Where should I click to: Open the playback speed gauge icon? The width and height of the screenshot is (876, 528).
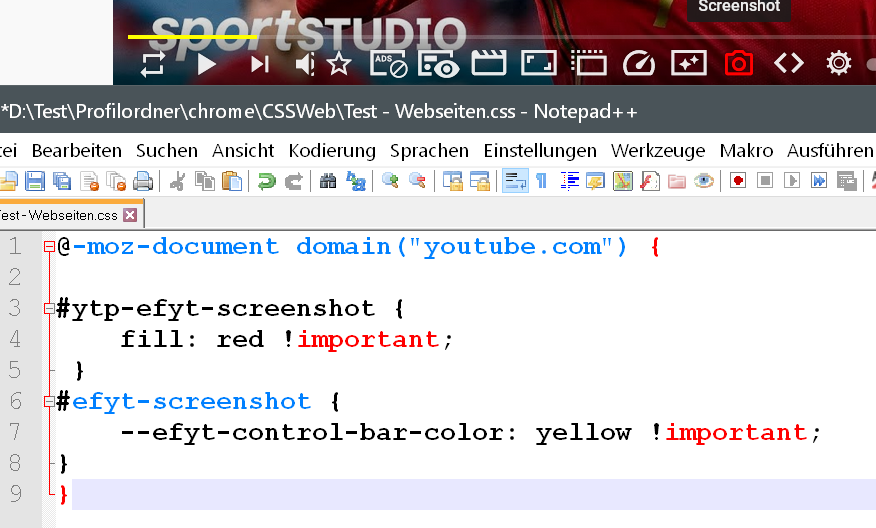639,63
